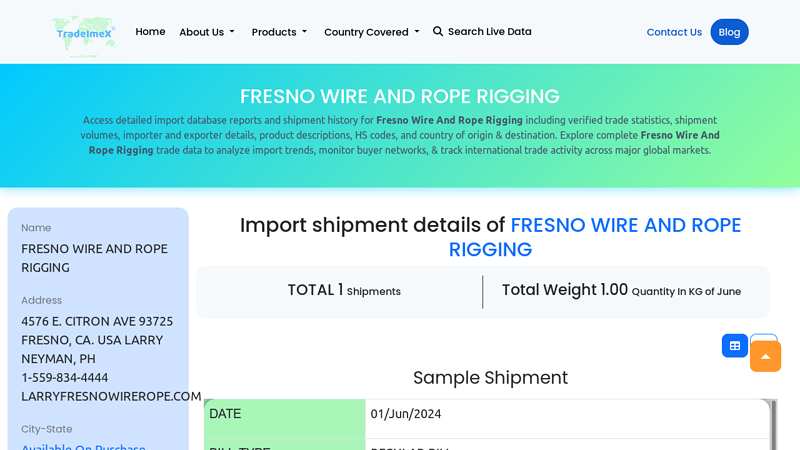Open Search Live Data
This screenshot has width=800, height=450.
[489, 32]
